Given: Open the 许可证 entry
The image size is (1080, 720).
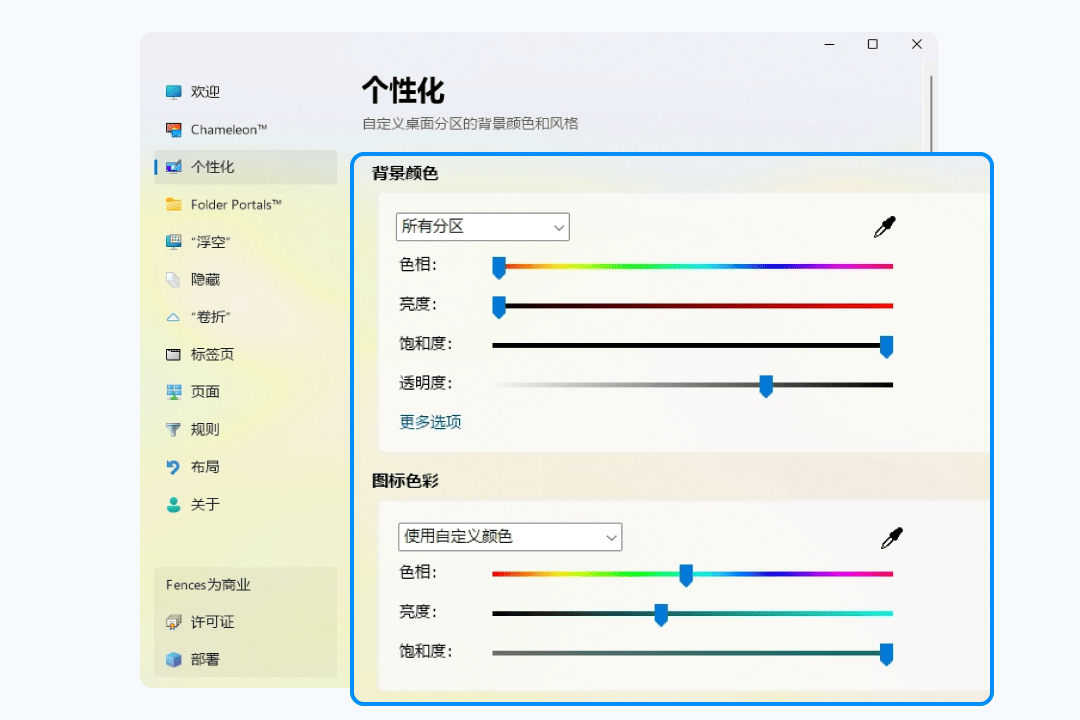Looking at the screenshot, I should pyautogui.click(x=212, y=622).
